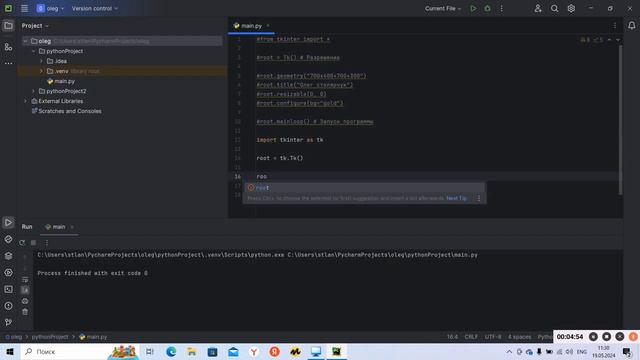Click the editor vertical scrollbar
Screen dimensions: 640x360
click(621, 120)
